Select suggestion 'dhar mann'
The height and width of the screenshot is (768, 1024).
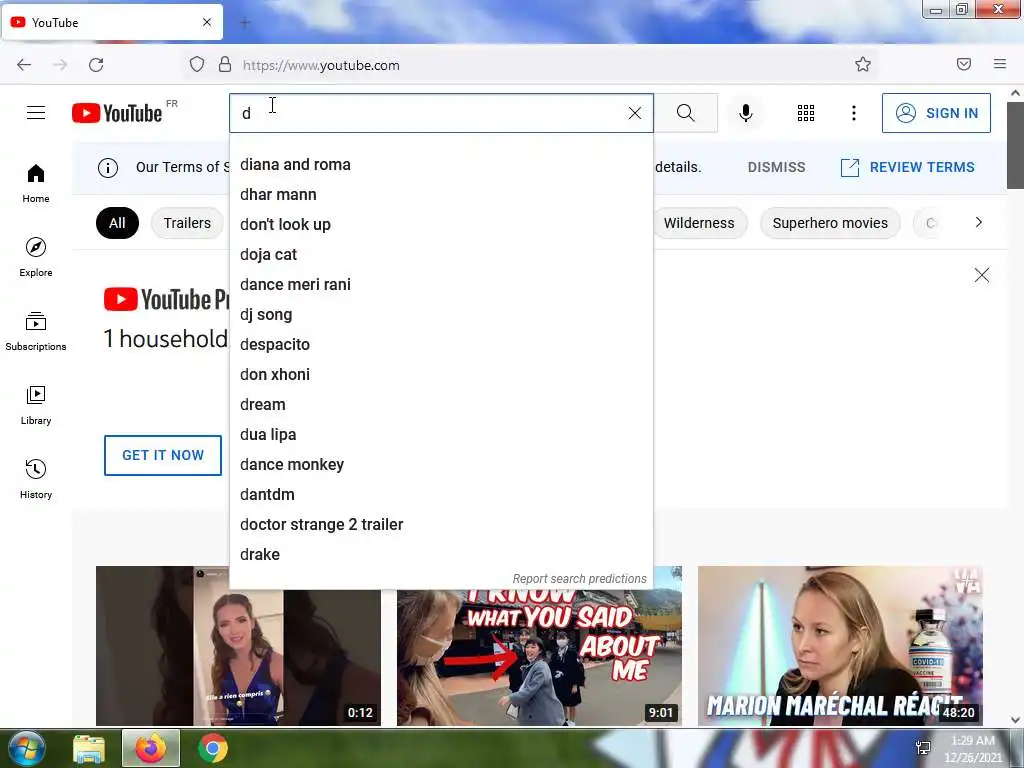(441, 195)
